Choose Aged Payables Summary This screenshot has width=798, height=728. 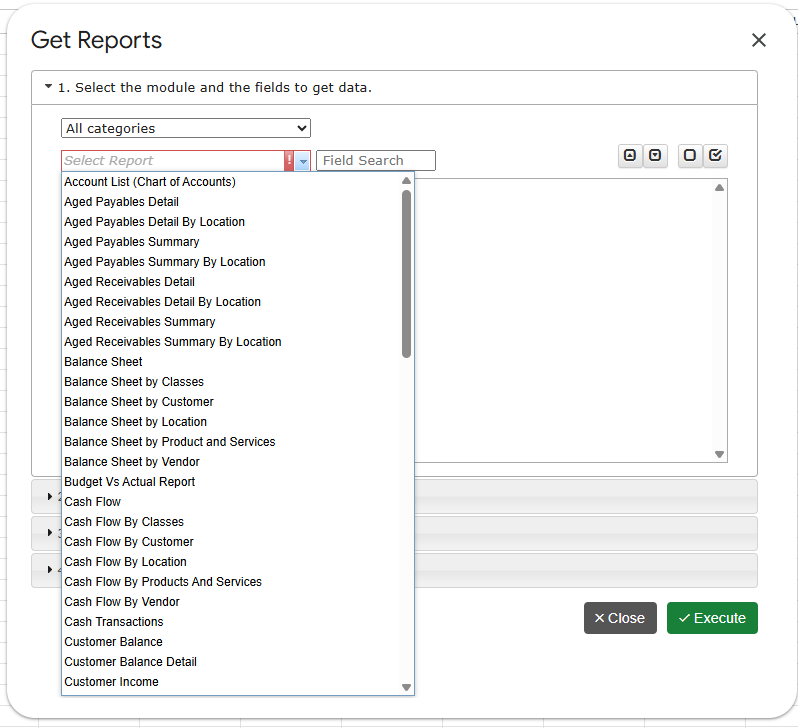[x=232, y=242]
